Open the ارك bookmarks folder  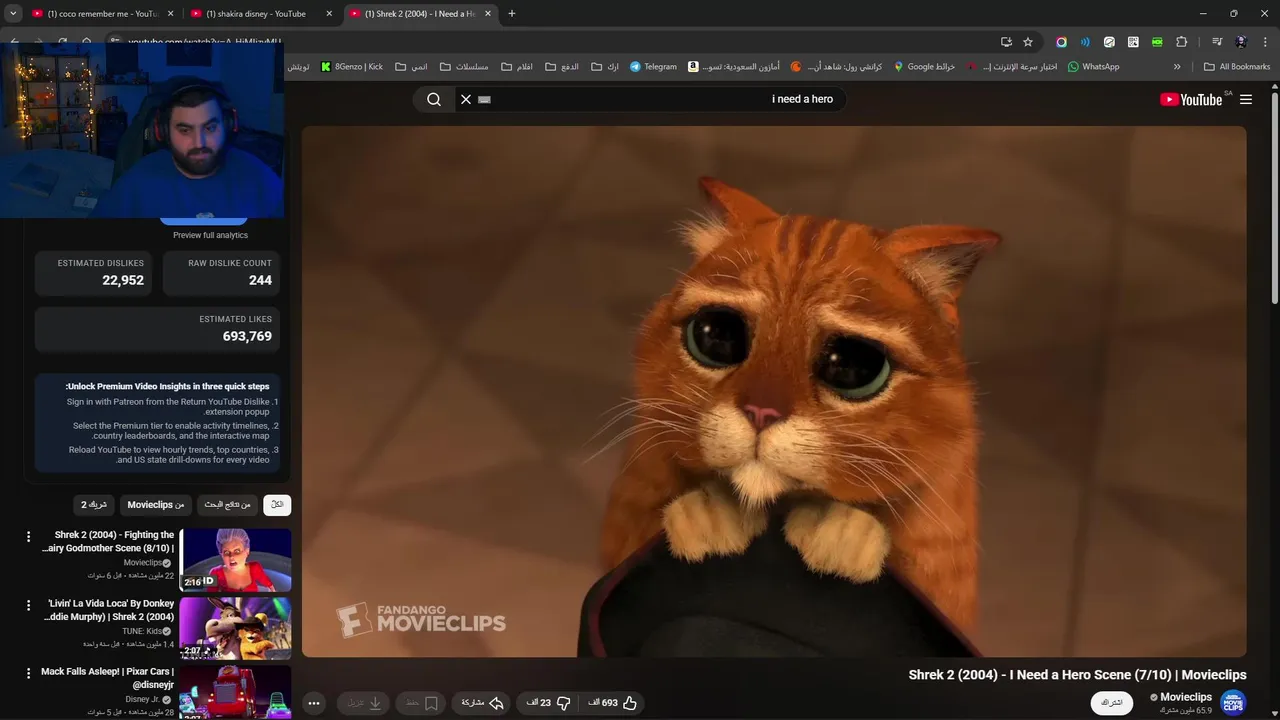(605, 67)
